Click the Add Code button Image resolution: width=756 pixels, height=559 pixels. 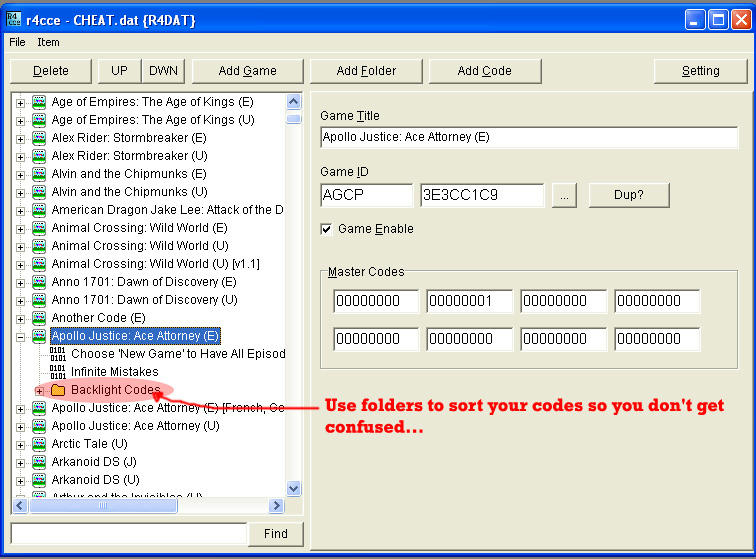tap(485, 71)
